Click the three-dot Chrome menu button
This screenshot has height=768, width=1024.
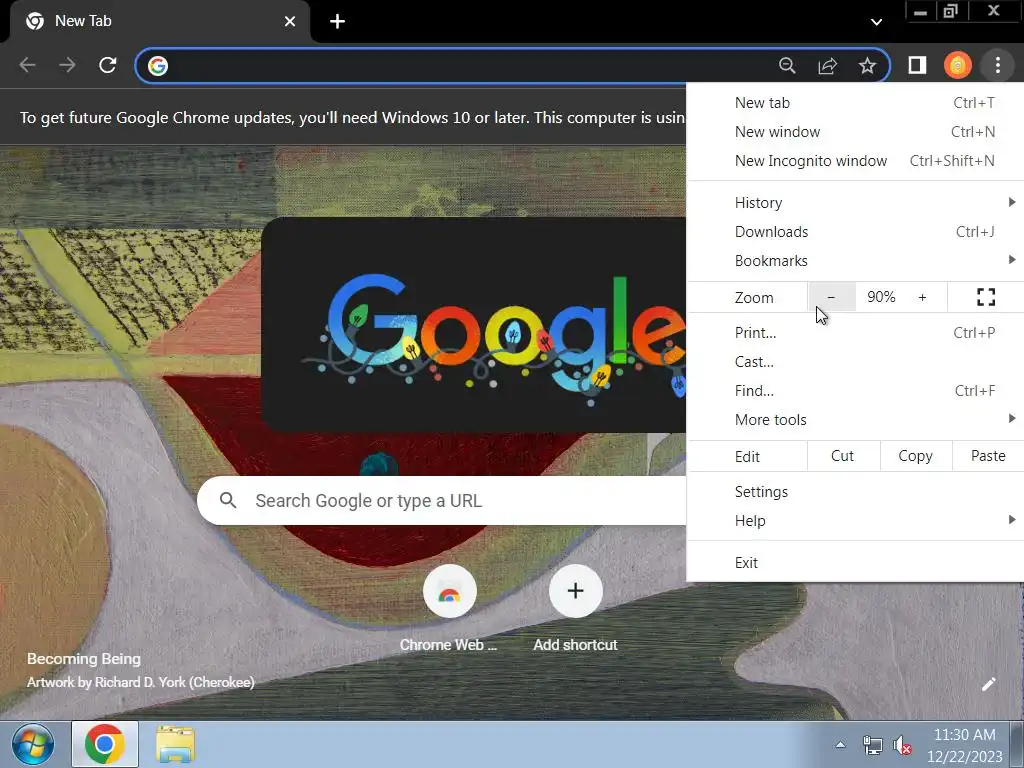(997, 65)
